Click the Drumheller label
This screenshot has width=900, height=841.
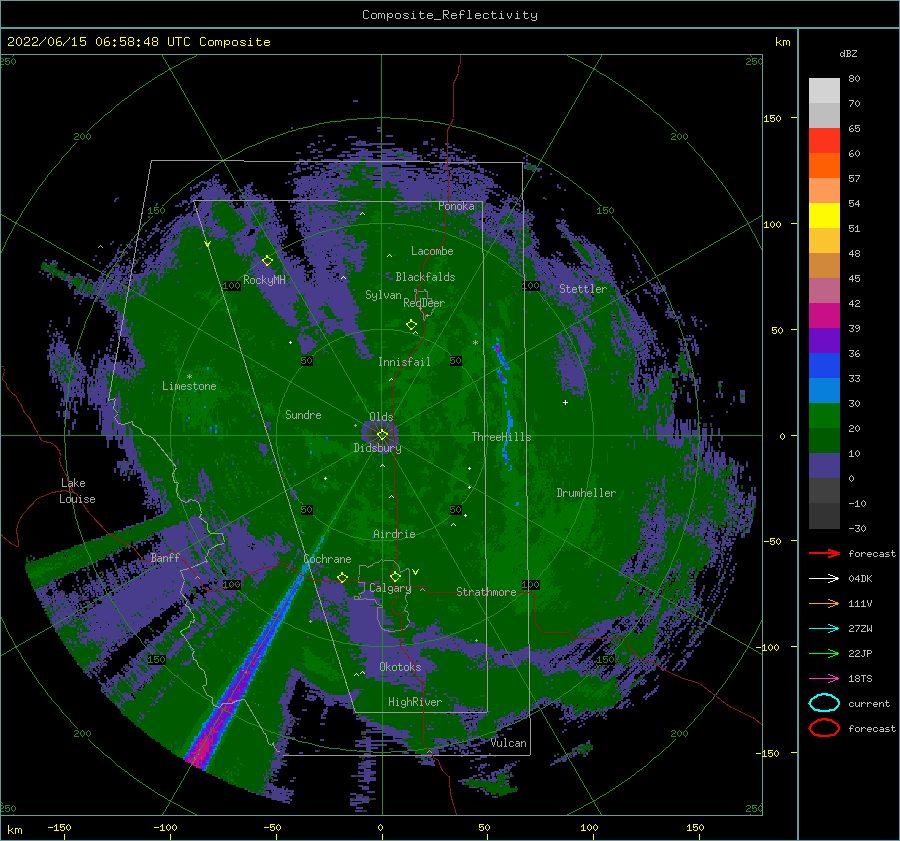(x=586, y=493)
